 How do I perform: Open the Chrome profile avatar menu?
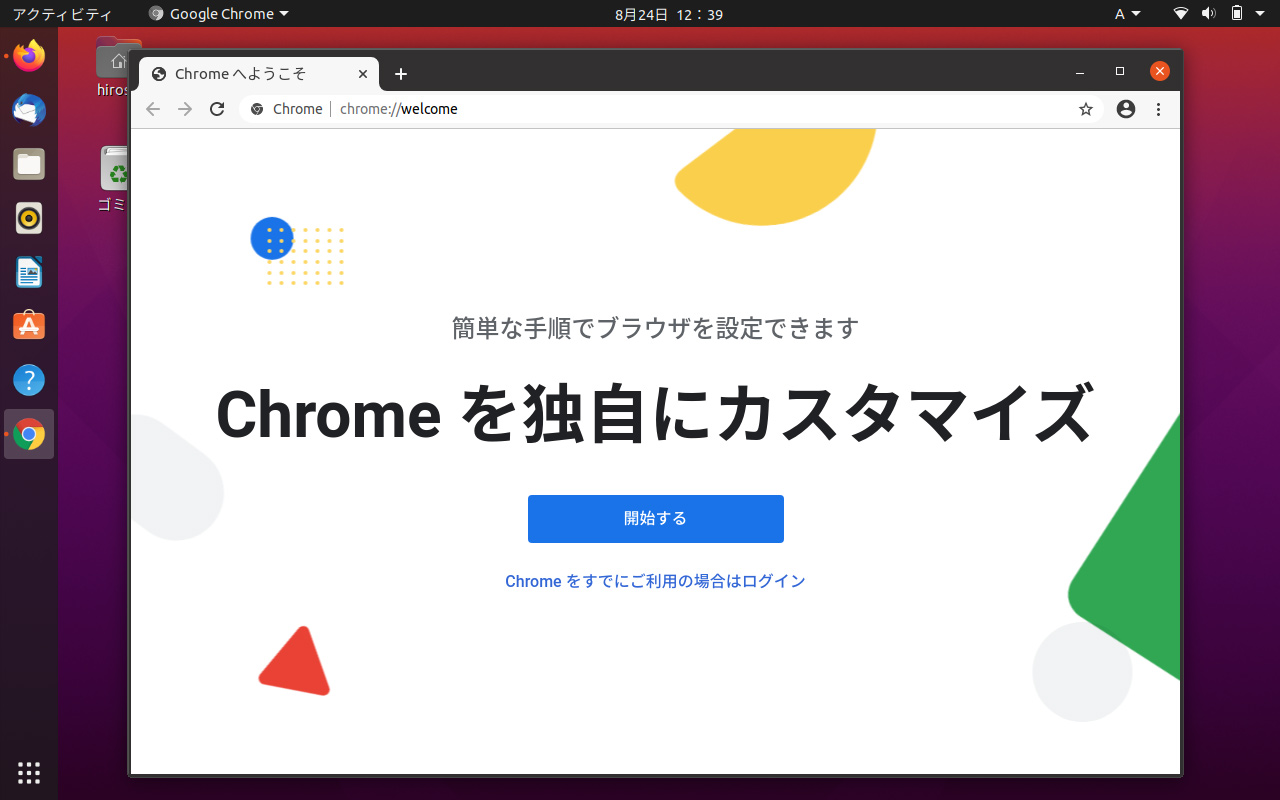(1126, 109)
